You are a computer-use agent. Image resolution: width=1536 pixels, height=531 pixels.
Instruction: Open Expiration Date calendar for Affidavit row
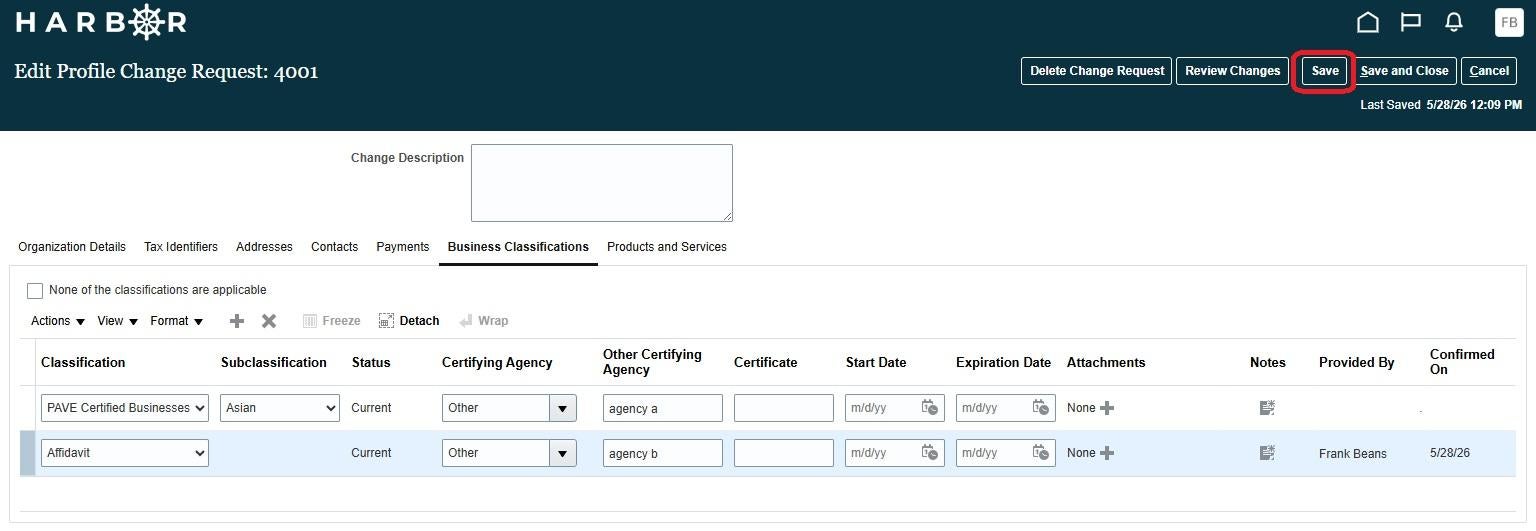click(x=1041, y=453)
